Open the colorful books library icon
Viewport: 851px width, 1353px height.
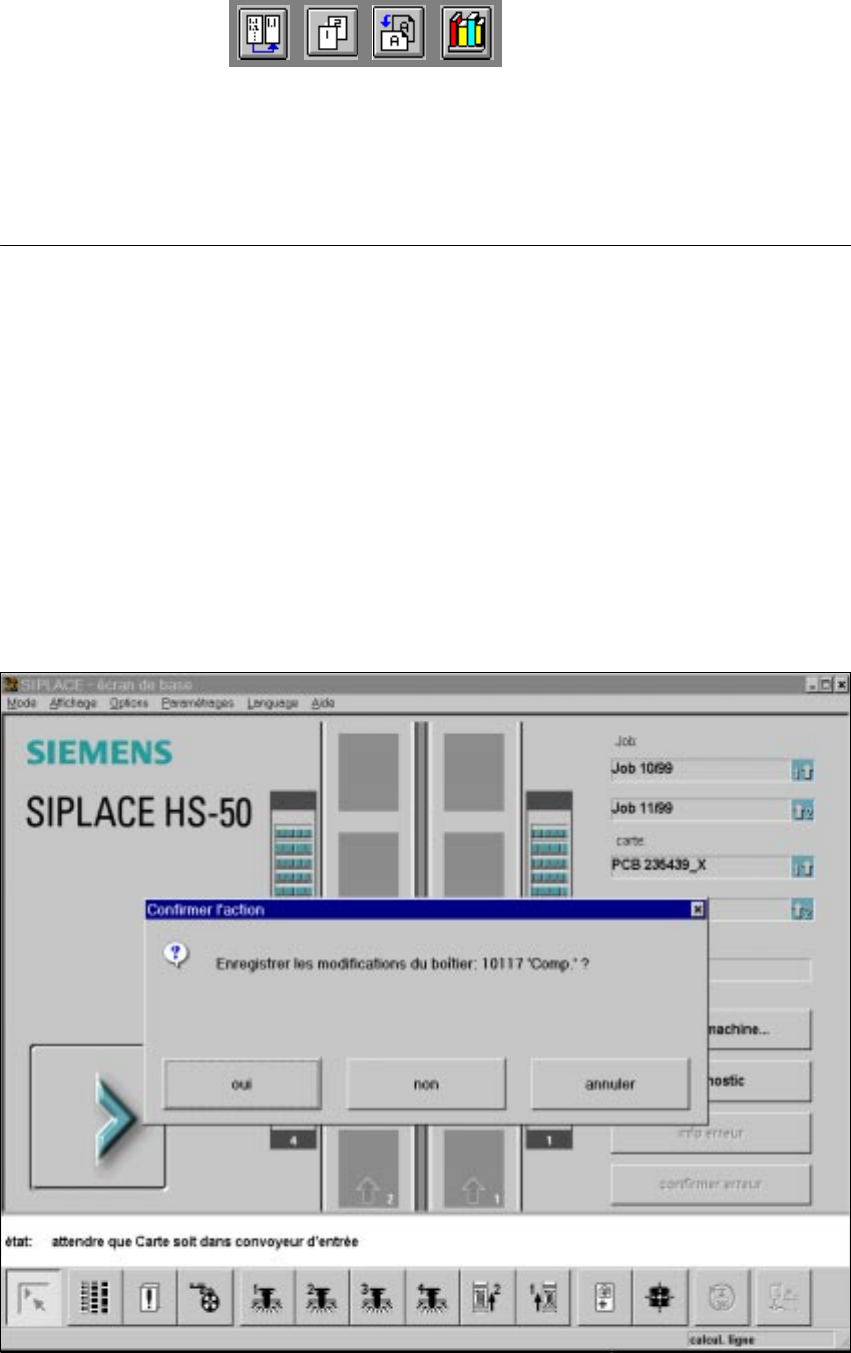point(466,34)
